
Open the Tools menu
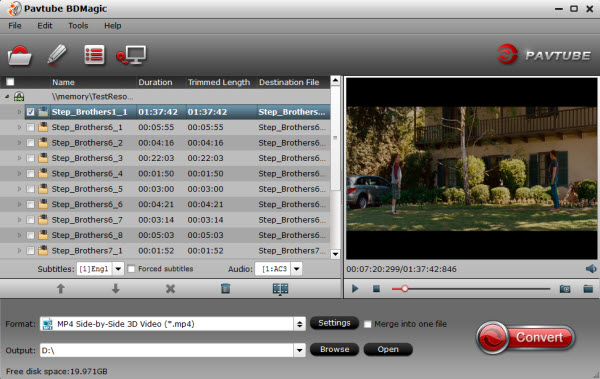point(78,26)
